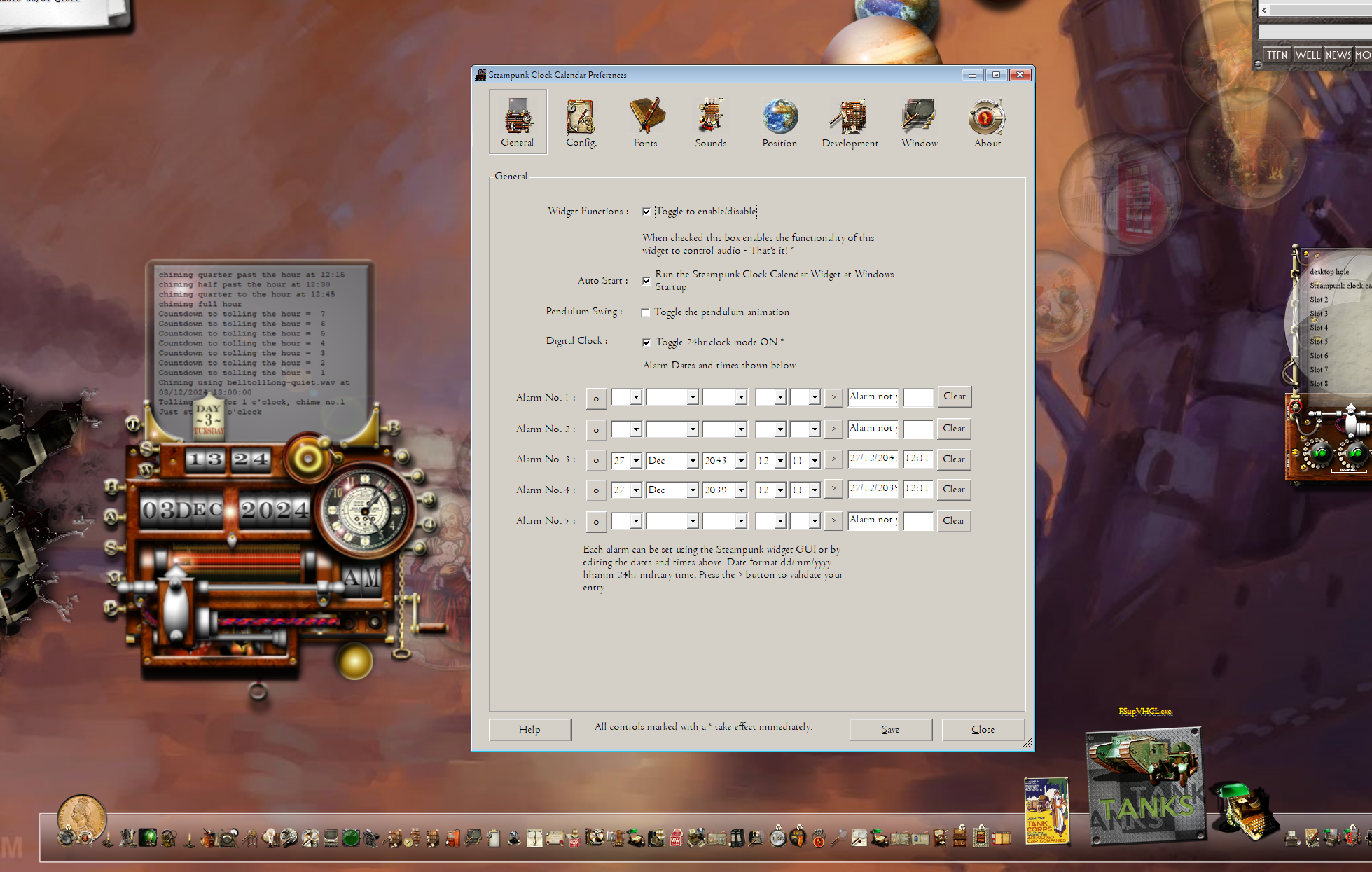1372x872 pixels.
Task: Click the WELL tab at top right
Action: pyautogui.click(x=1307, y=55)
